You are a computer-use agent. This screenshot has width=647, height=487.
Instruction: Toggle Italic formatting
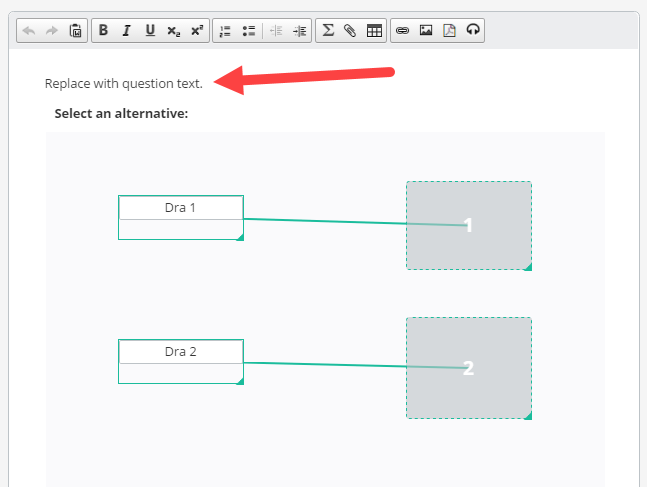(126, 31)
